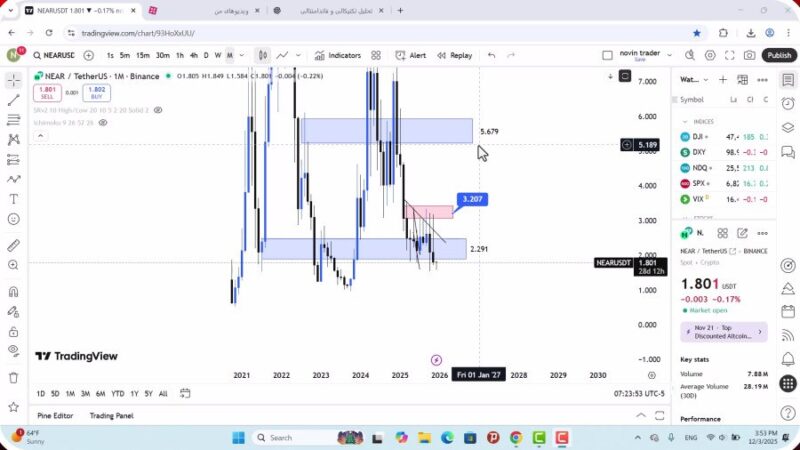Pick the text annotation tool

(x=13, y=199)
